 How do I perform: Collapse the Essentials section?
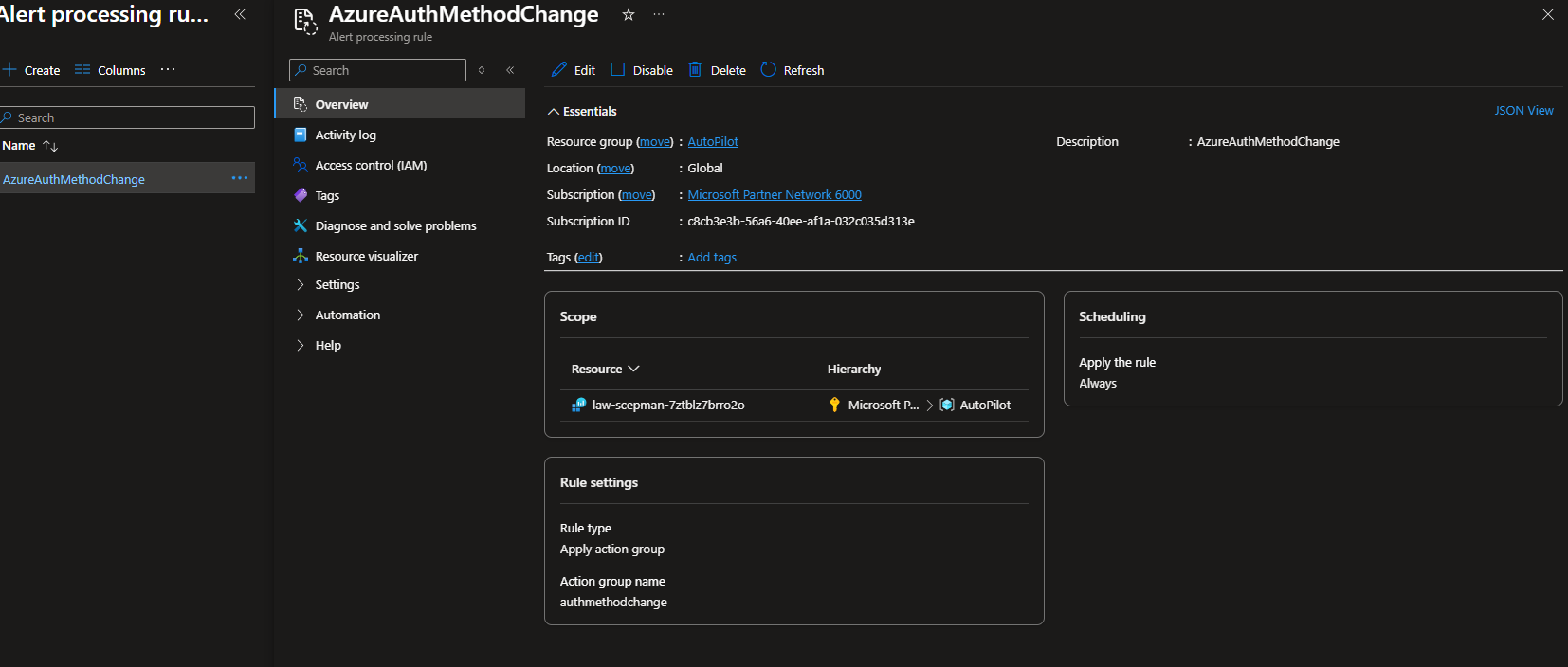point(553,112)
